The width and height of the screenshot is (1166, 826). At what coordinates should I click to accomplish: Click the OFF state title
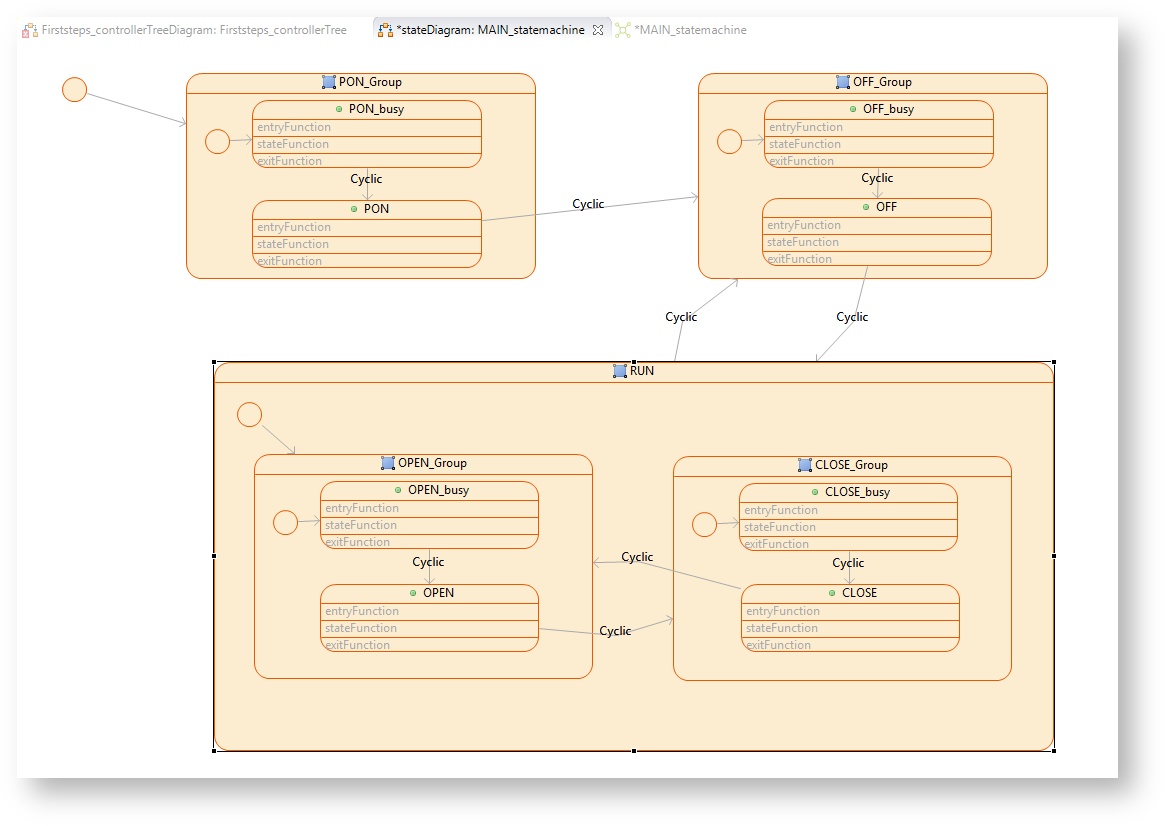click(x=886, y=207)
